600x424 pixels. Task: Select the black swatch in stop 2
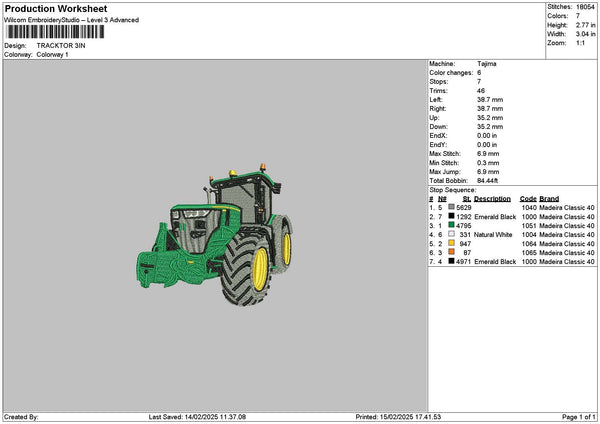click(x=452, y=216)
